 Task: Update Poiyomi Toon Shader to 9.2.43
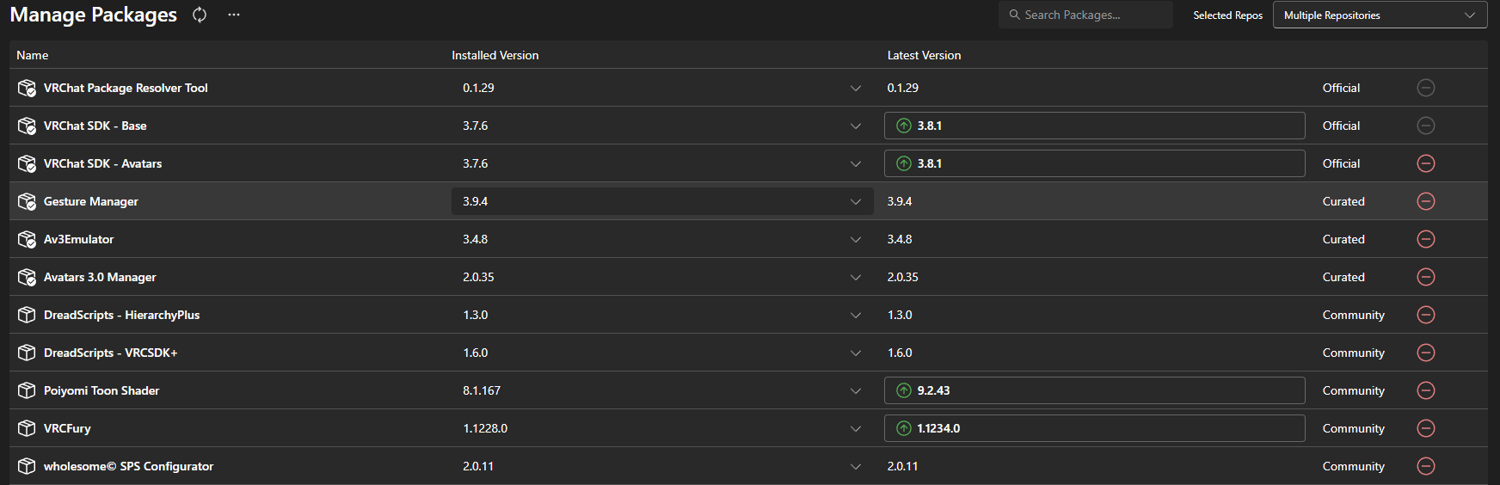point(1094,390)
